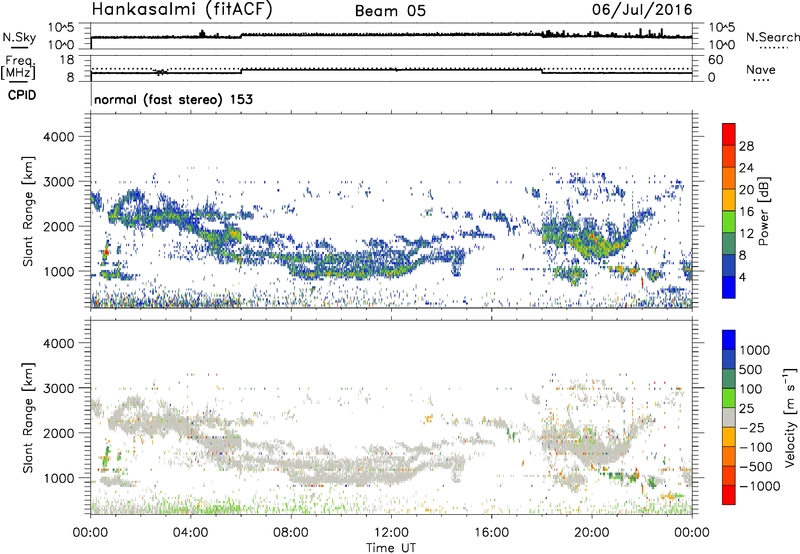Click the Nave legend label

(x=761, y=69)
